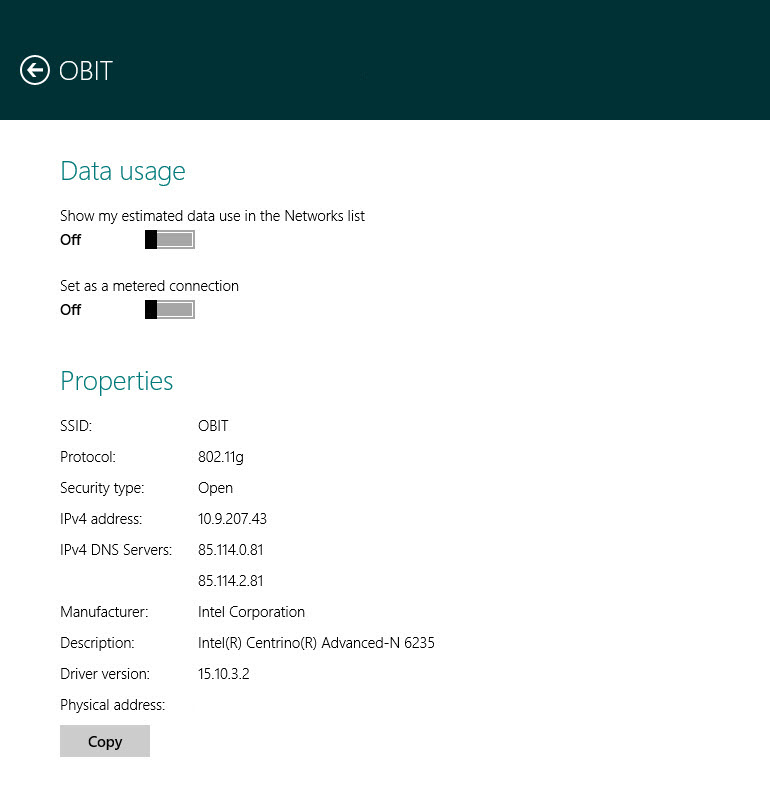
Task: Click the Properties section heading
Action: 117,381
